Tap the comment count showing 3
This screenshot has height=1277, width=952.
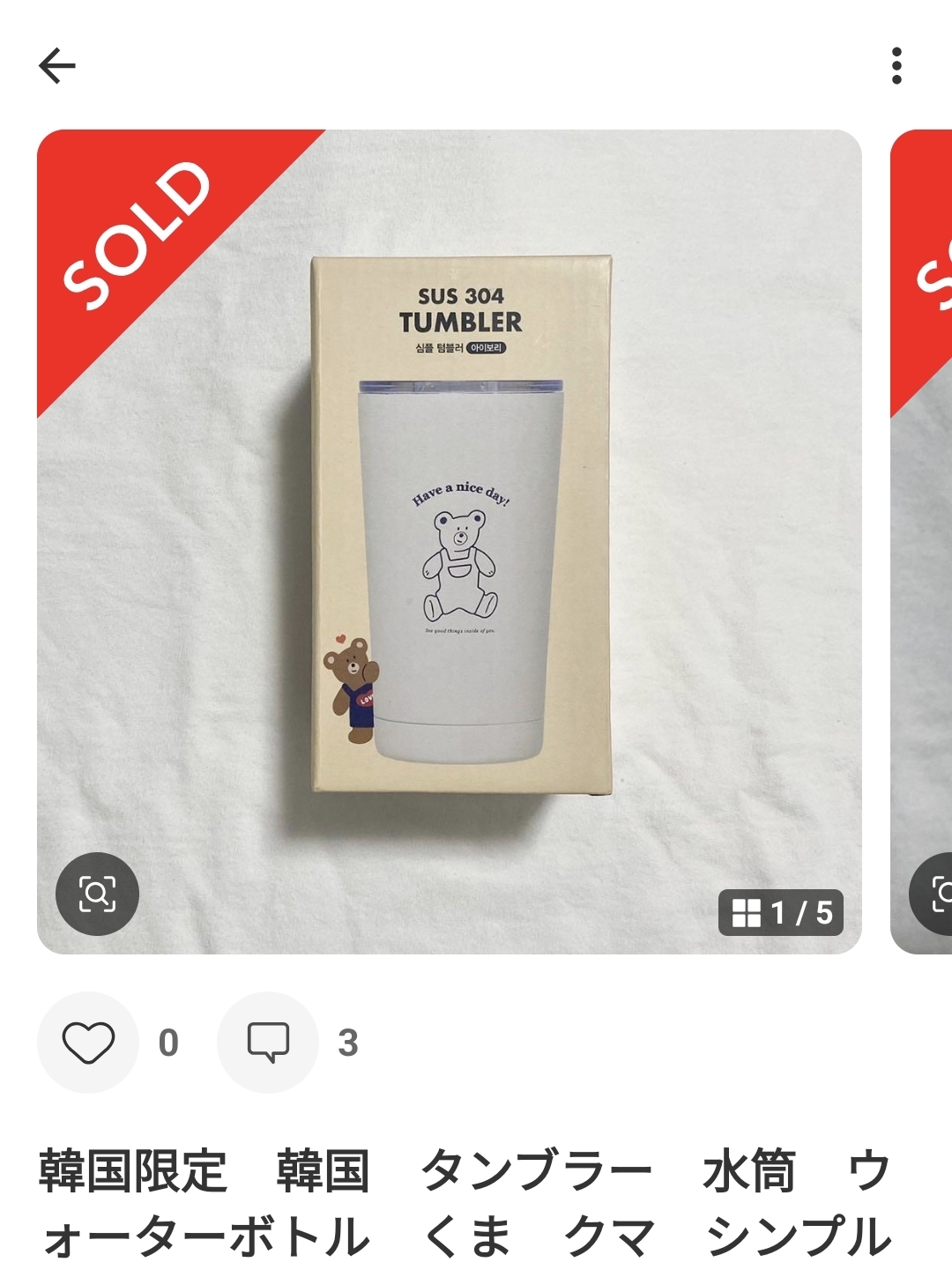click(x=348, y=1043)
